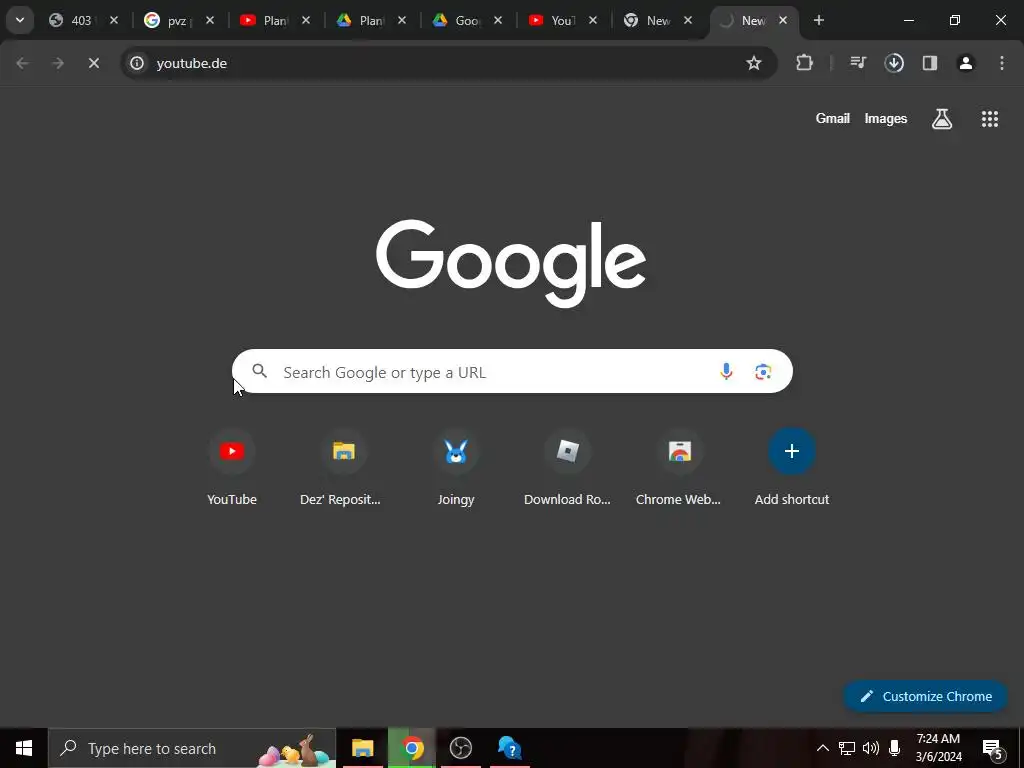Open Chrome three-dot menu

click(x=1002, y=63)
